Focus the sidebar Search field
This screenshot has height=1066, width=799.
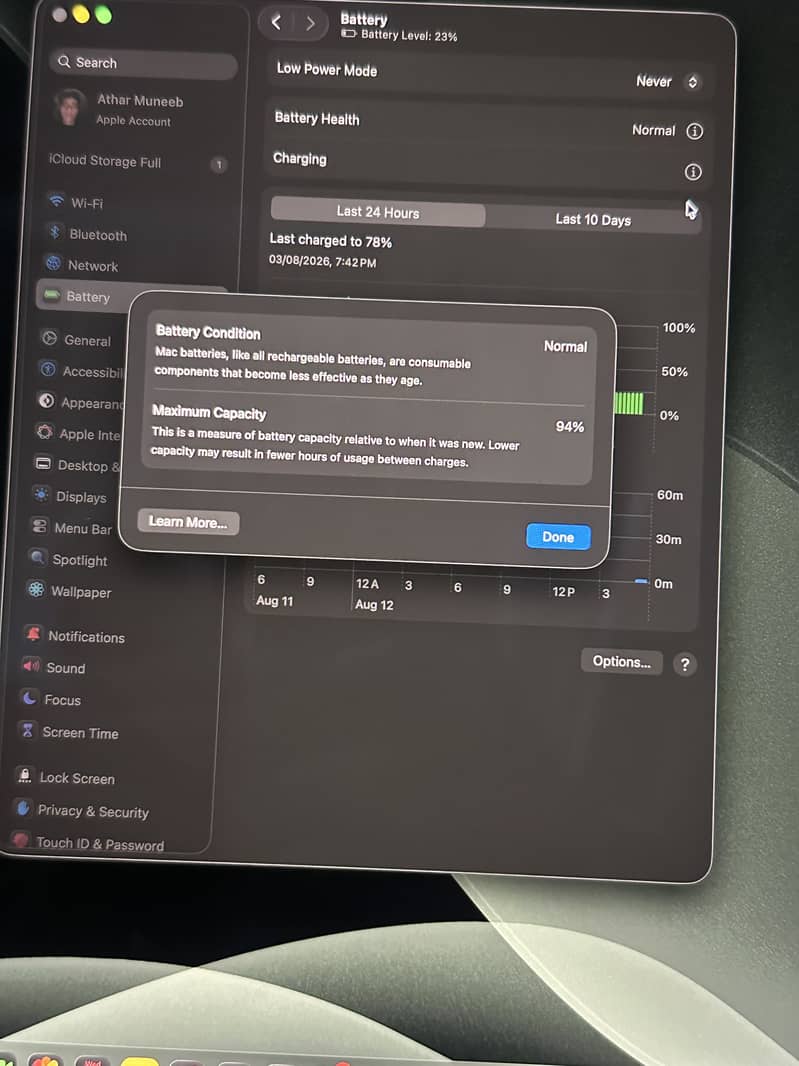point(143,63)
